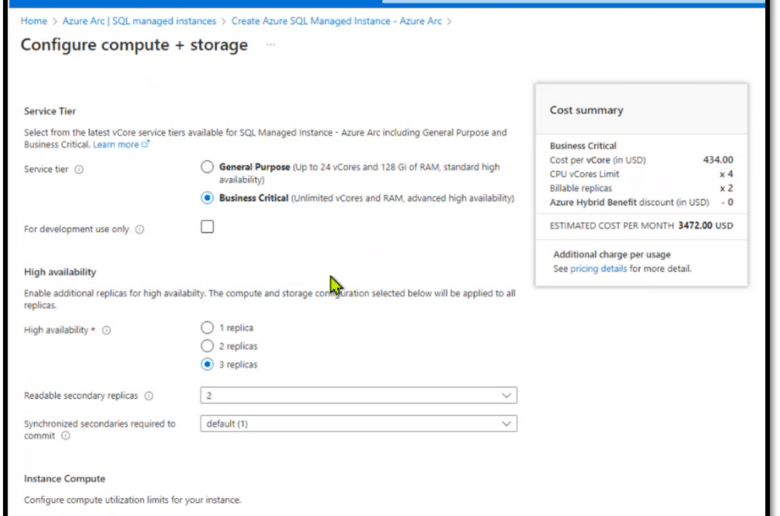Open the Learn more link
This screenshot has width=780, height=516.
click(x=116, y=145)
